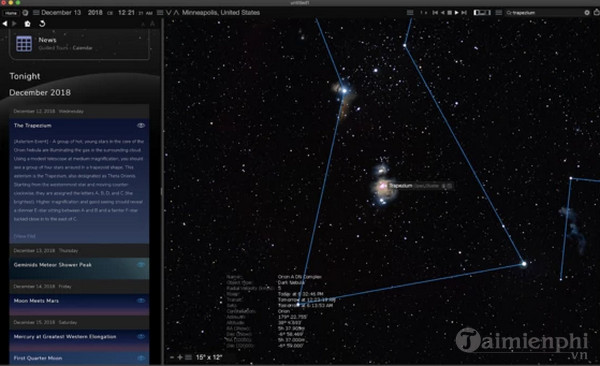Select the December 13, 2018 Thursday header
Viewport: 600px width, 366px height.
(46, 250)
